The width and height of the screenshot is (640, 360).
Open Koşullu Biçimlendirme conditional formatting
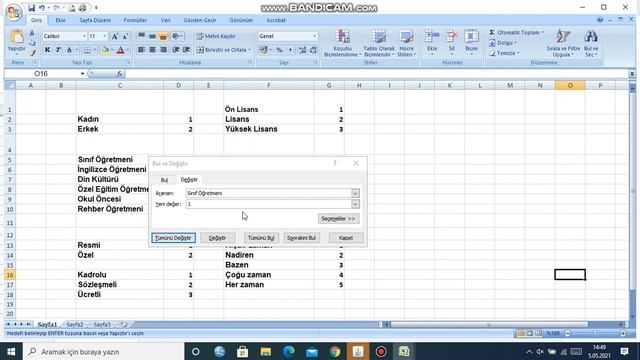click(x=342, y=43)
